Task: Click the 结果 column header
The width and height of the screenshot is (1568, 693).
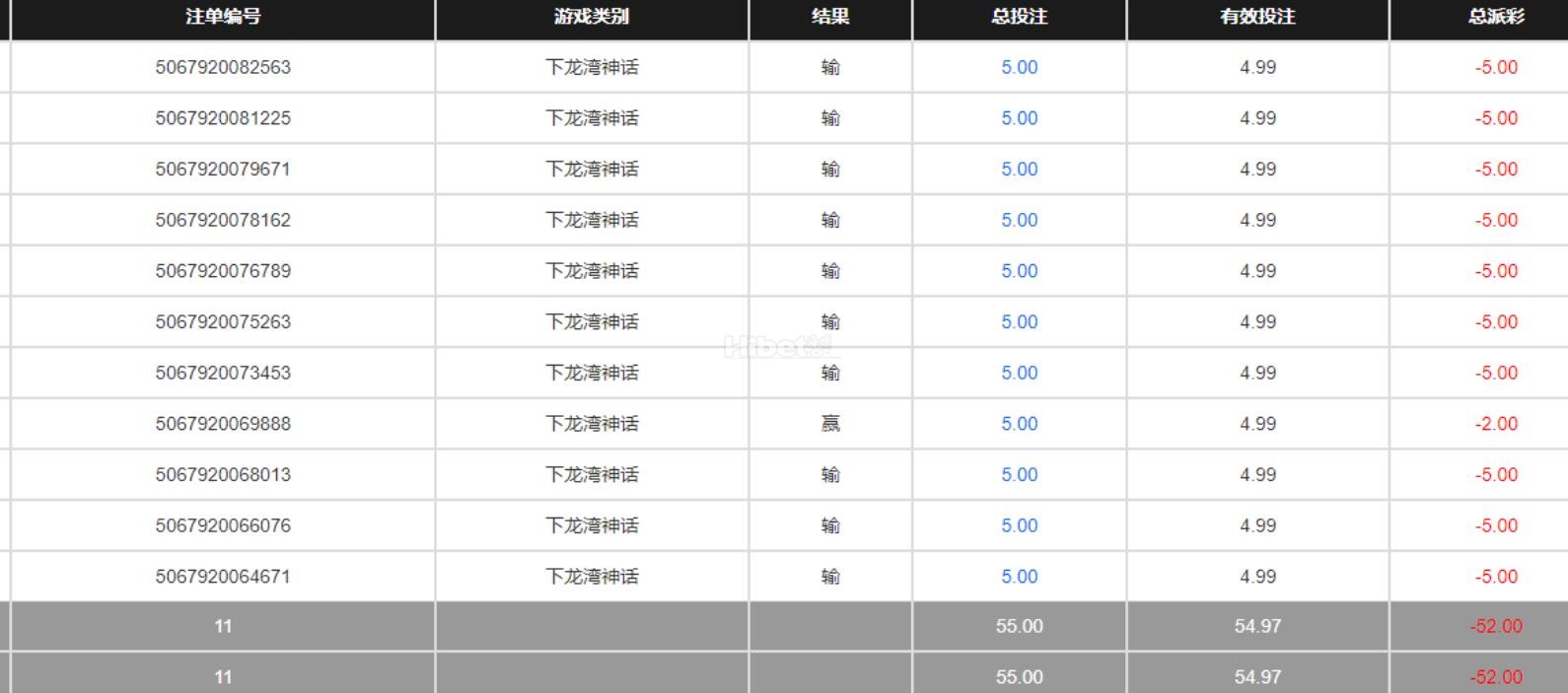Action: click(830, 17)
